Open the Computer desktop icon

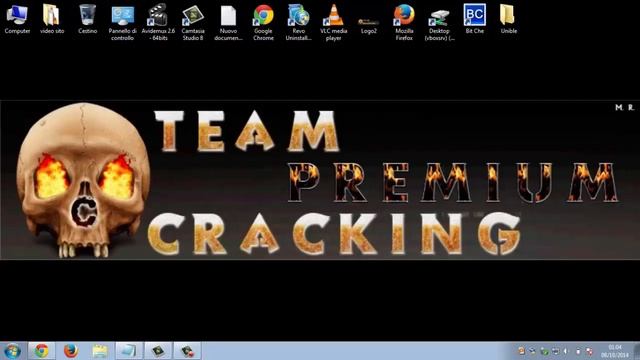click(x=17, y=19)
